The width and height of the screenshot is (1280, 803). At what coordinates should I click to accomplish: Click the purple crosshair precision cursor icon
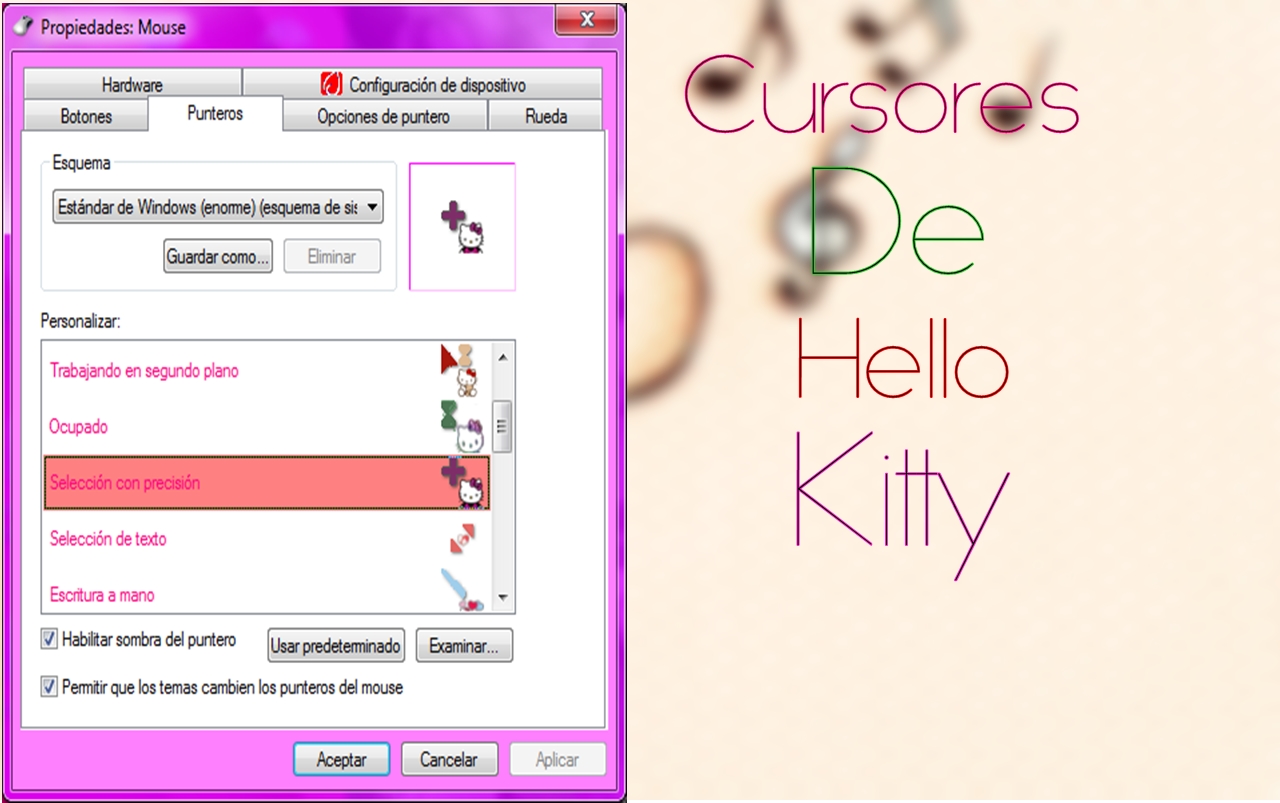click(464, 480)
